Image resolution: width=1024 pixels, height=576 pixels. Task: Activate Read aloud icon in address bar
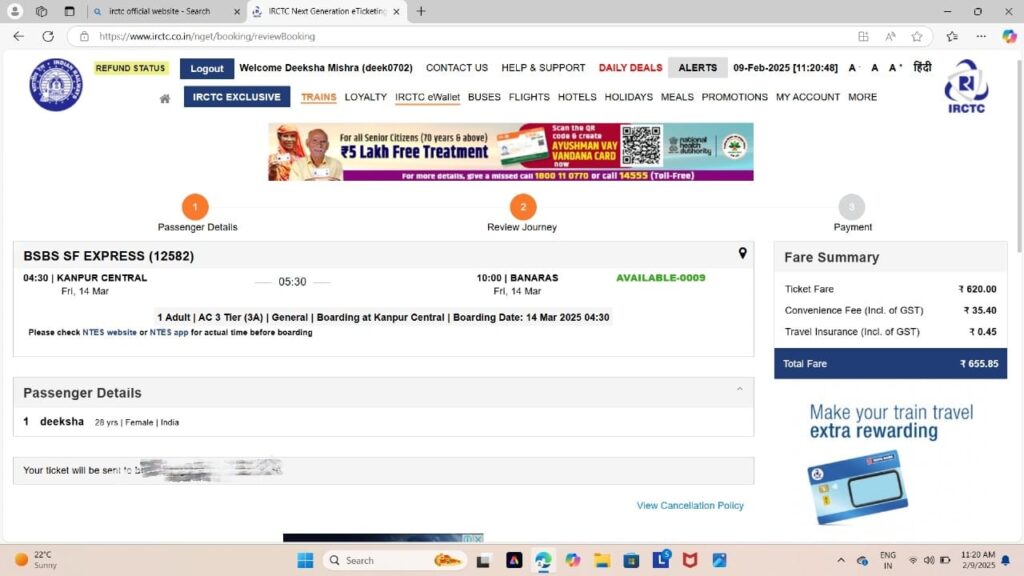[x=890, y=37]
